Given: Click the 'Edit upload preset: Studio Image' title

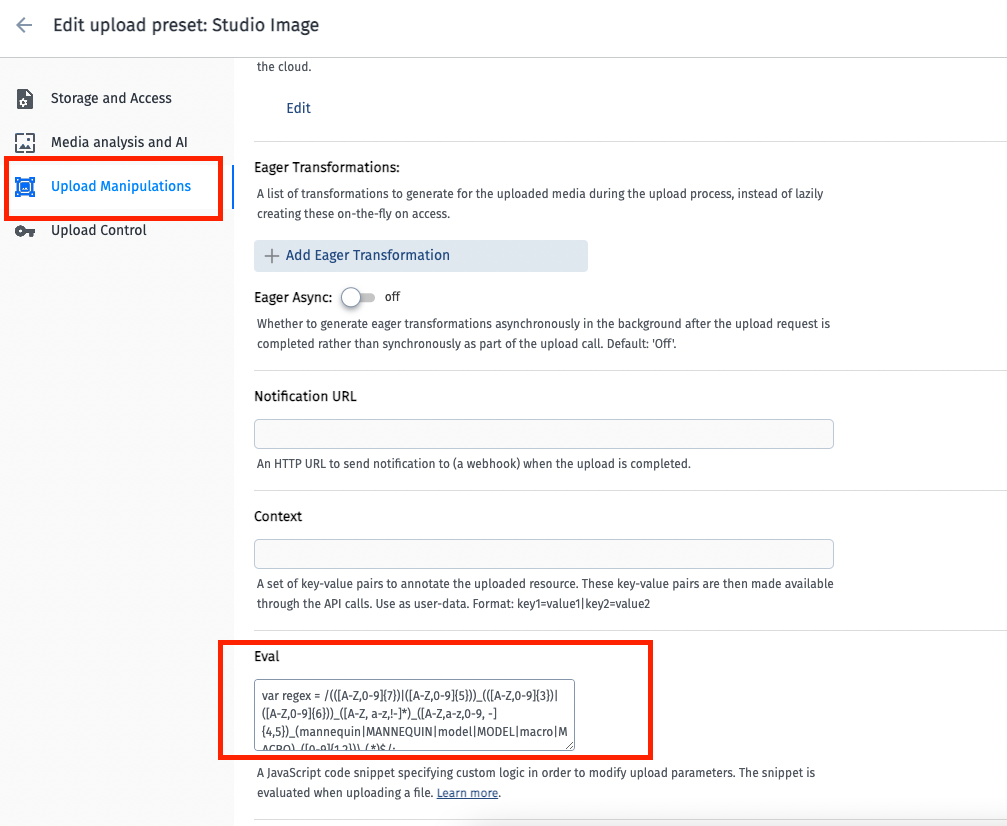Looking at the screenshot, I should coord(186,25).
